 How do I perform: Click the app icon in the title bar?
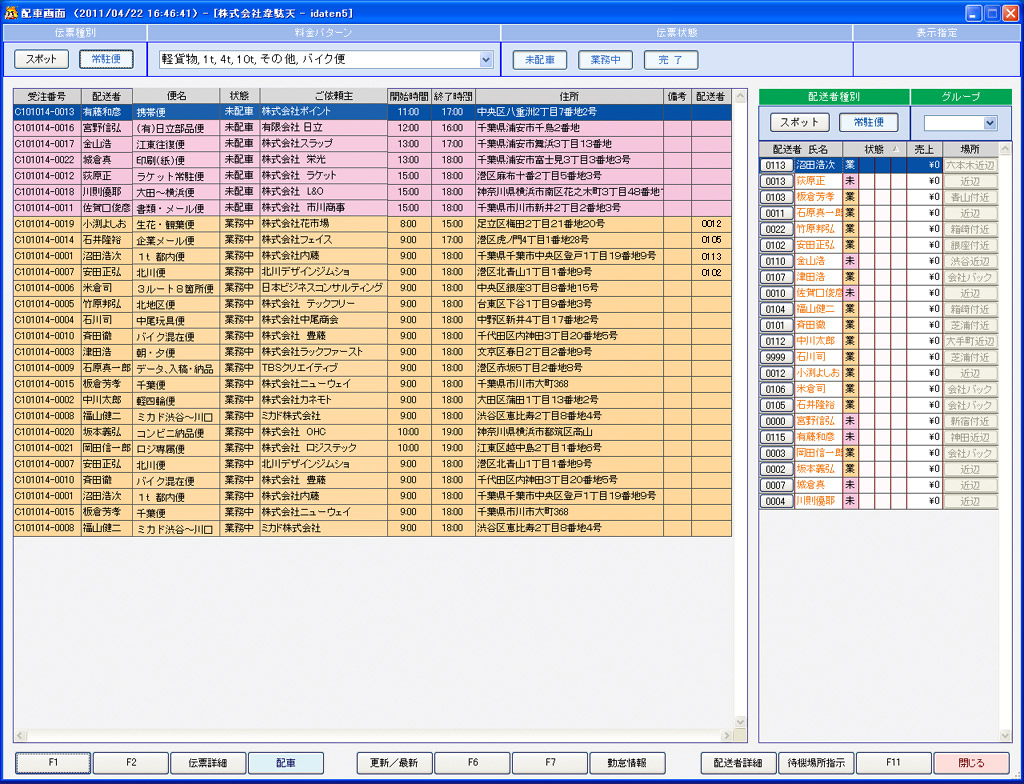click(x=11, y=12)
